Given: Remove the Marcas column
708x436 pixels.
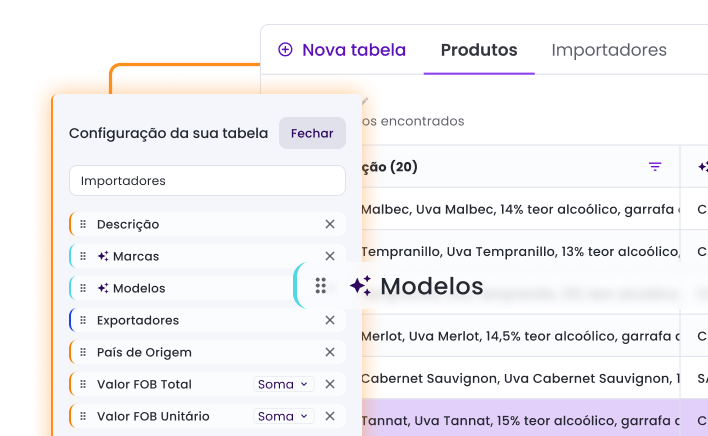Looking at the screenshot, I should 330,256.
